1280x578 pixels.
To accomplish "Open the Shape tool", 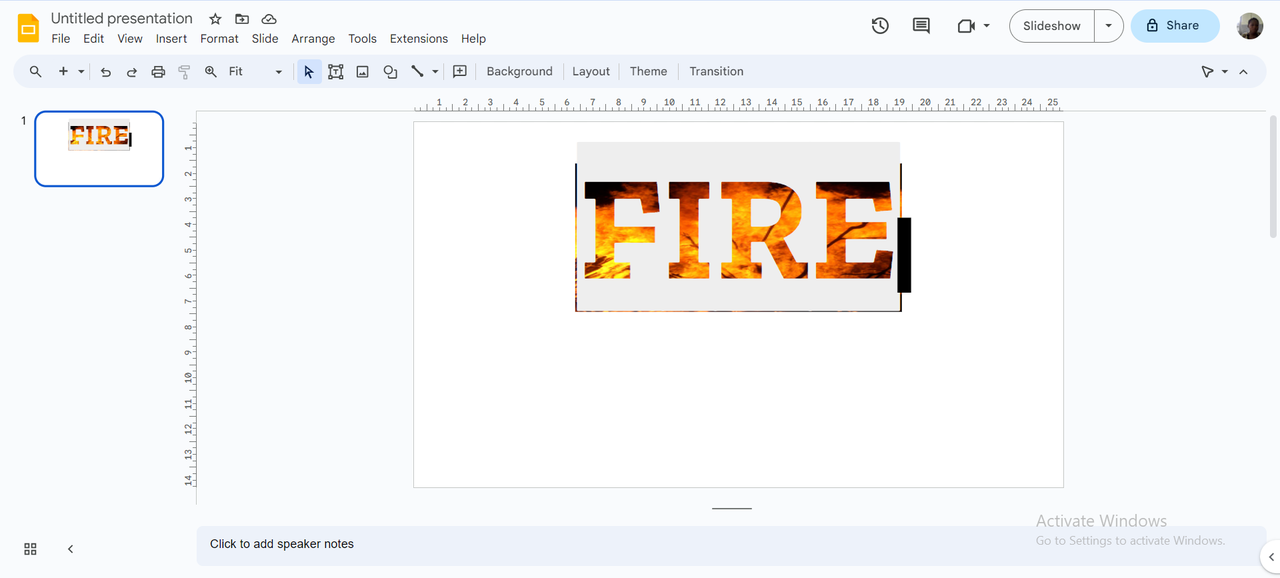I will tap(390, 72).
